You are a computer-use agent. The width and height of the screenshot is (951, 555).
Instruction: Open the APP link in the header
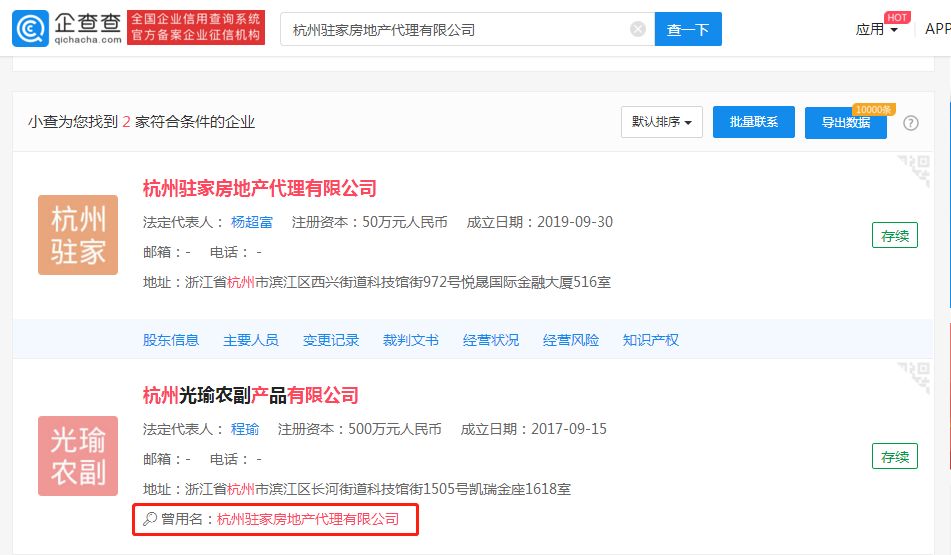click(938, 29)
